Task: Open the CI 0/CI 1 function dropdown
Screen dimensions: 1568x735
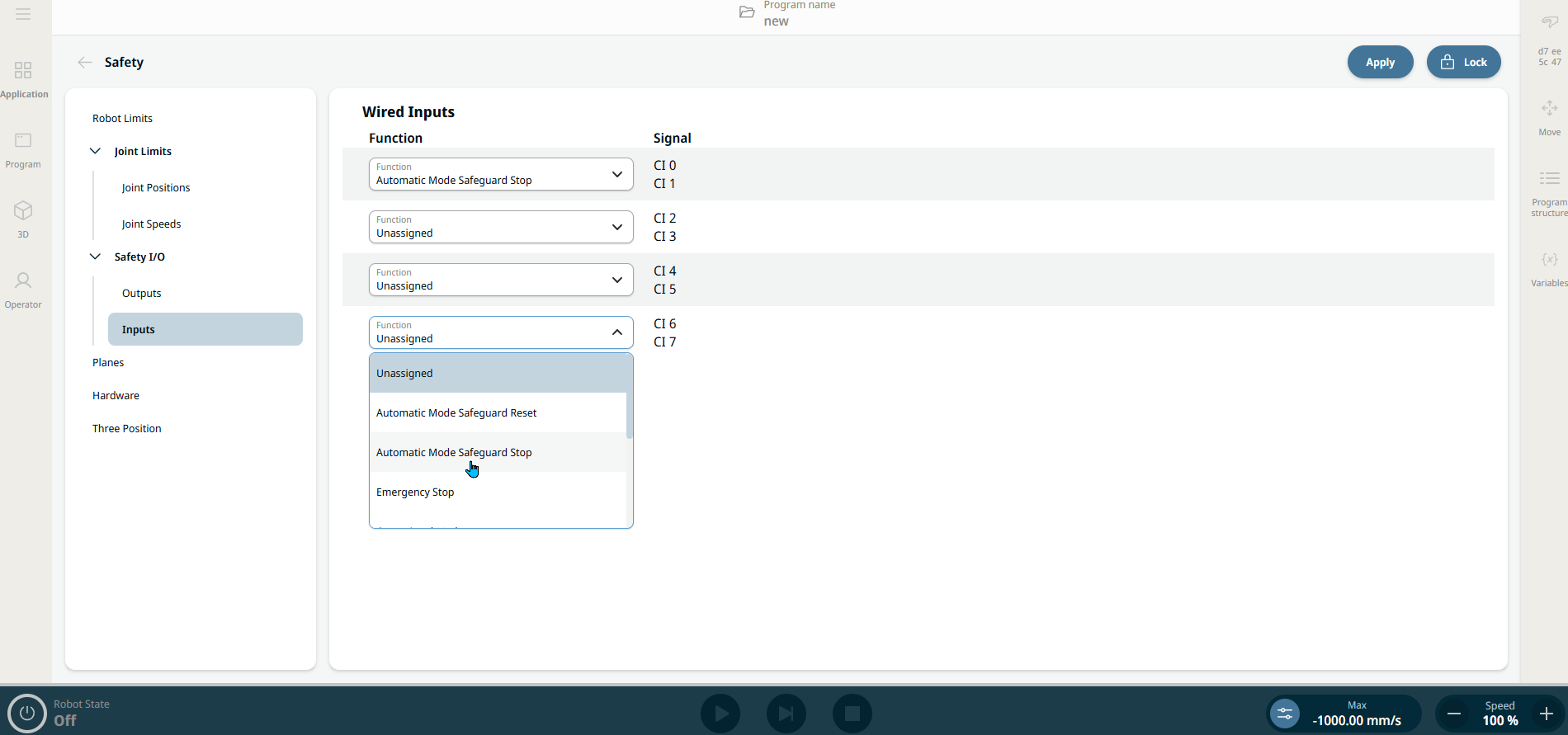Action: (x=500, y=174)
